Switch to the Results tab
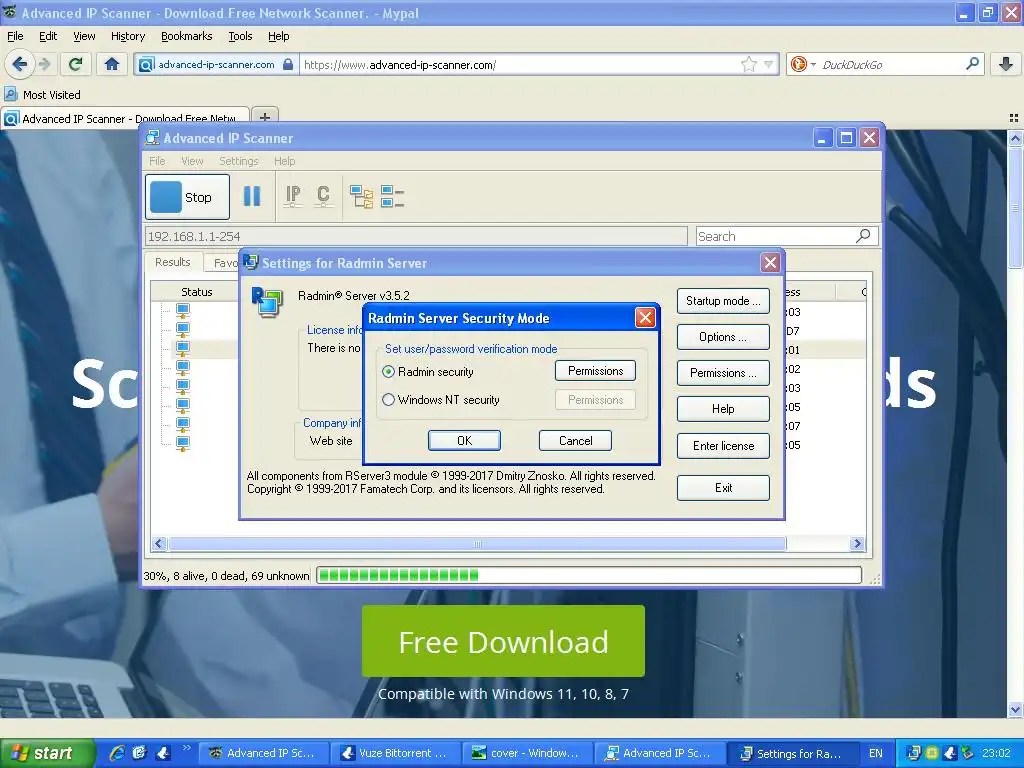Image resolution: width=1024 pixels, height=768 pixels. 172,262
